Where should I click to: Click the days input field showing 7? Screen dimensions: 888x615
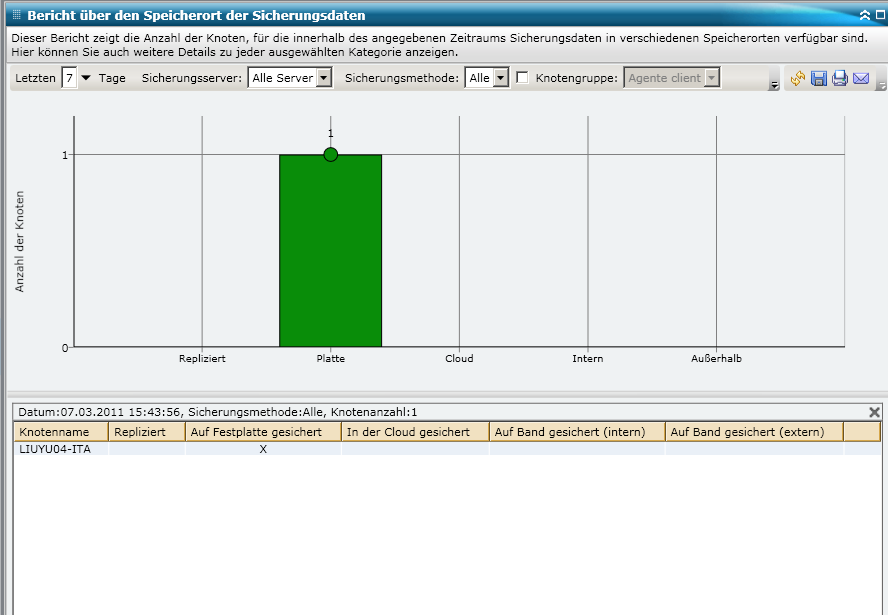pyautogui.click(x=69, y=78)
